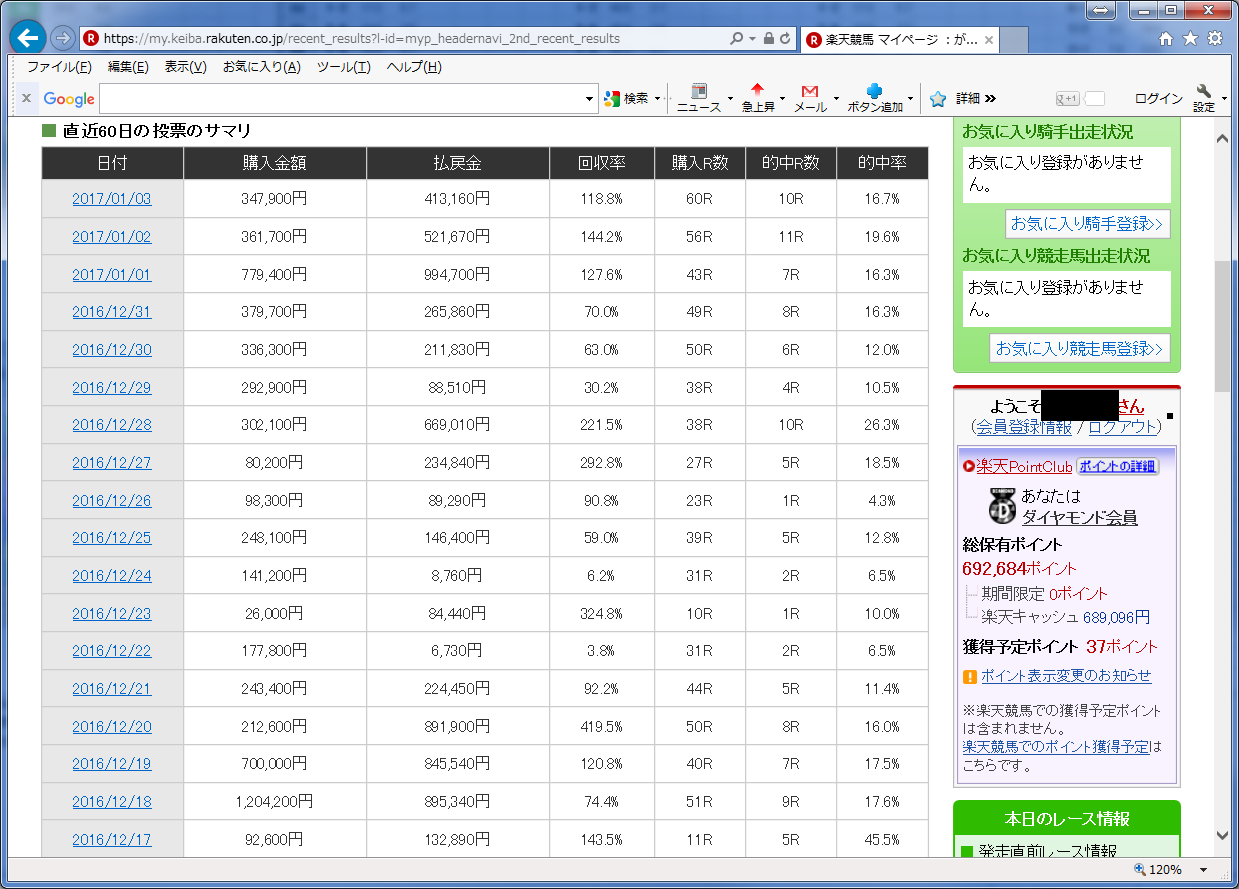
Task: Open 楽天競馬でのポイント獲得予定 link
Action: tap(1056, 747)
